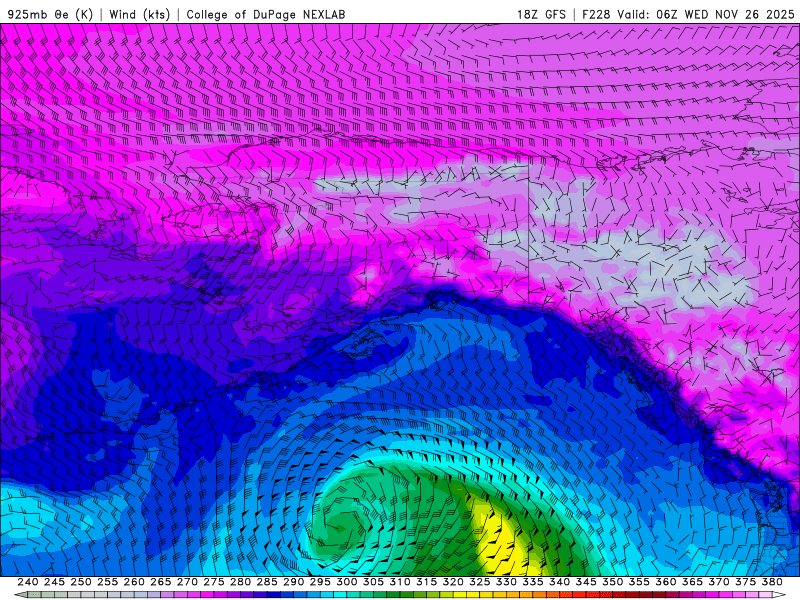Pick the 335 color scale number
This screenshot has width=800, height=600.
533,582
